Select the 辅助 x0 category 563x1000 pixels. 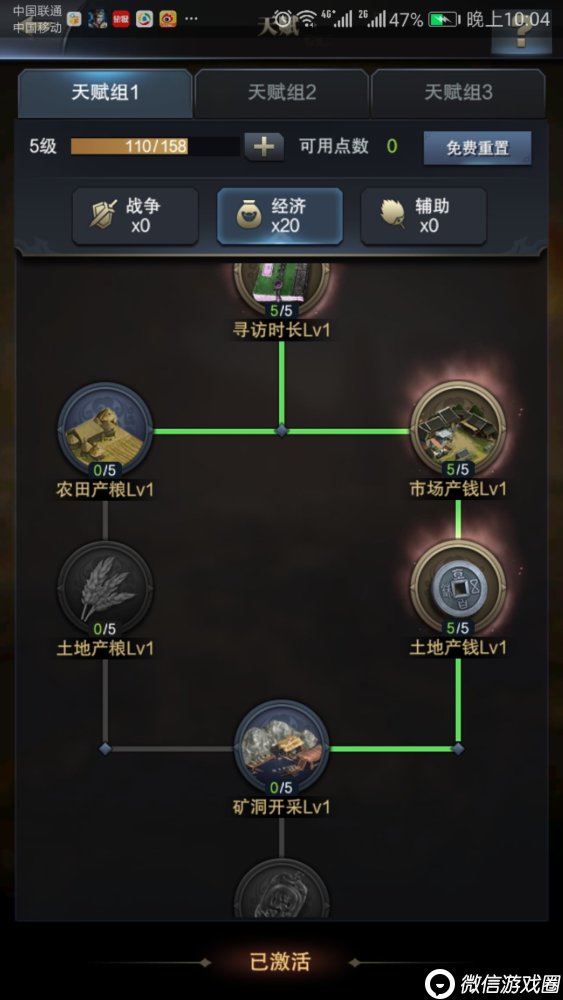[x=424, y=216]
